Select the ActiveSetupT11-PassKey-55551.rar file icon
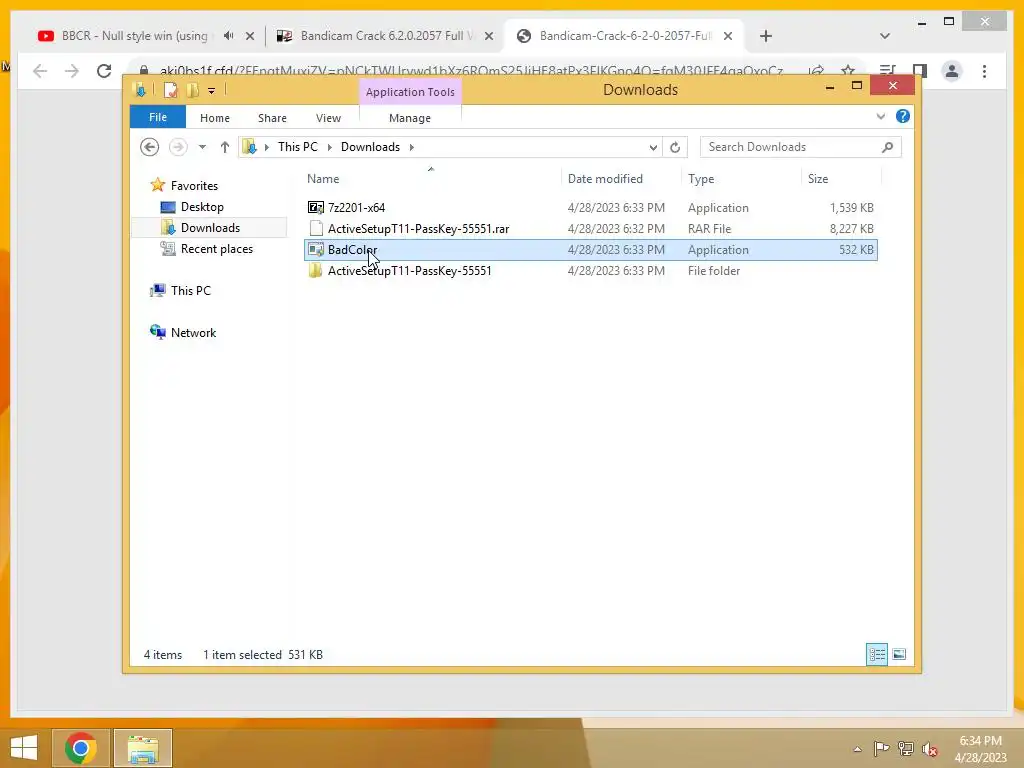The height and width of the screenshot is (768, 1024). (x=316, y=229)
